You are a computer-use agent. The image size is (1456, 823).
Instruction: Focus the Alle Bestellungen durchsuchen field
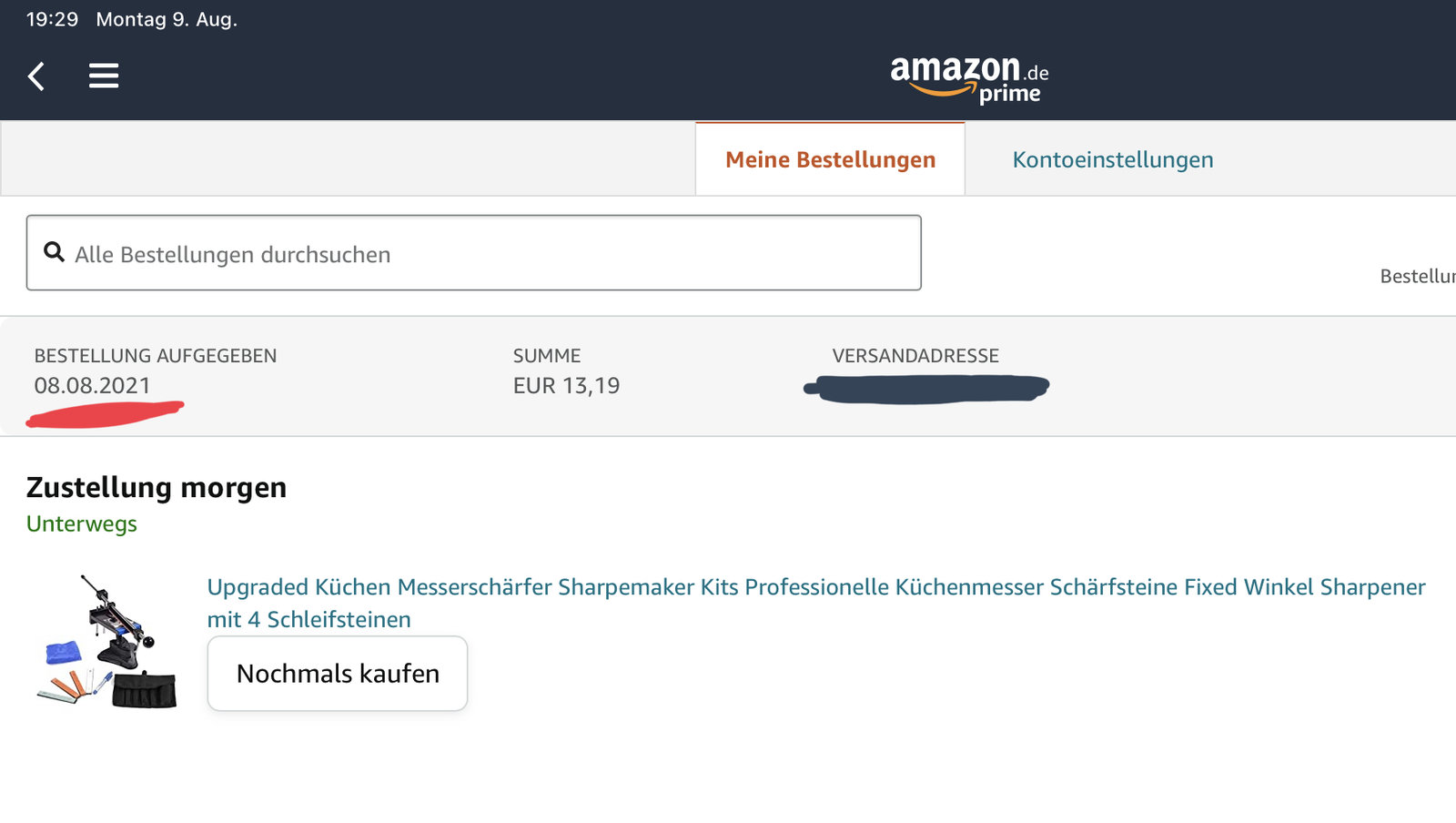coord(474,253)
